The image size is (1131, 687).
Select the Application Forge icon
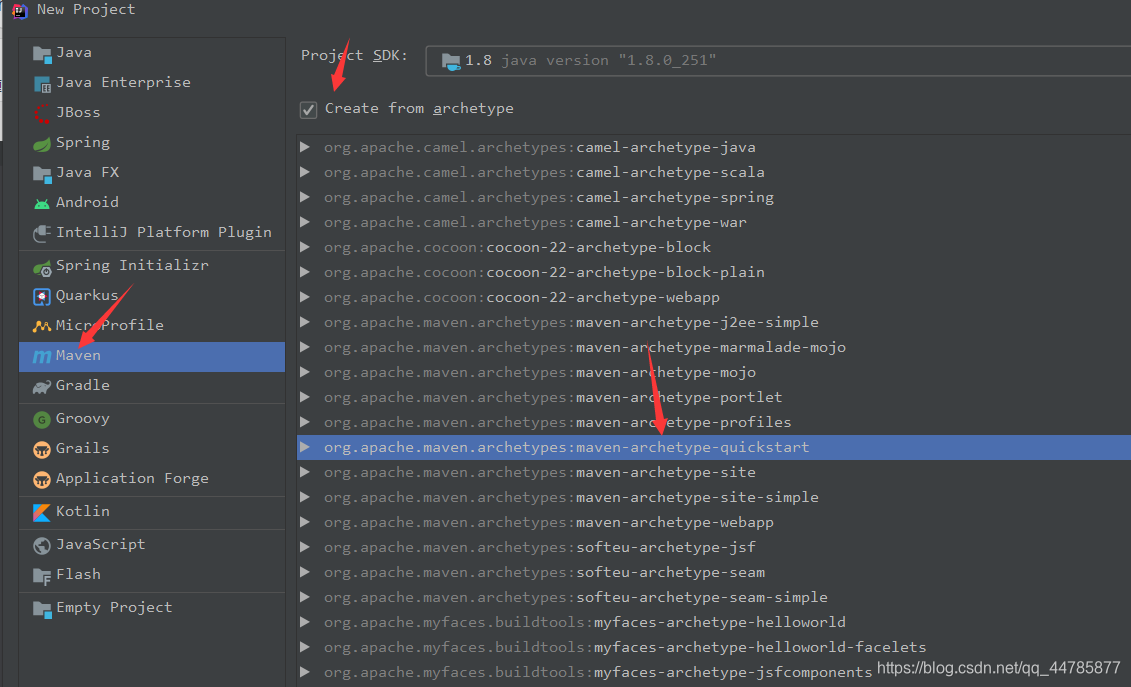click(x=42, y=479)
